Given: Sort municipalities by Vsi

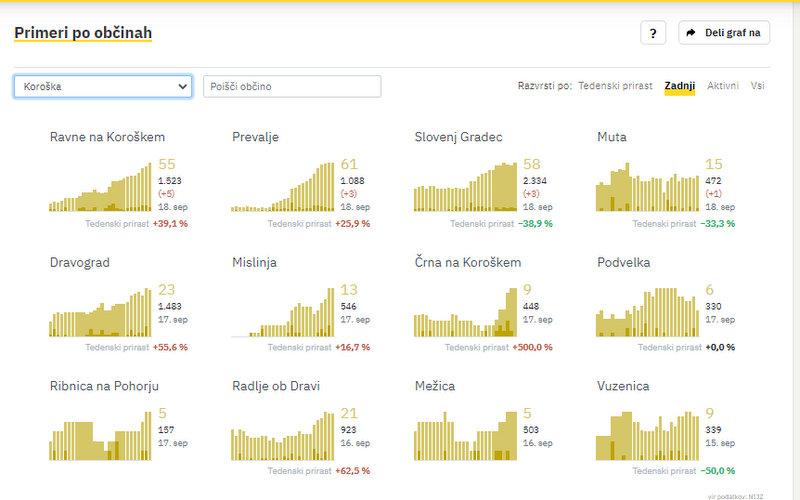Looking at the screenshot, I should pos(758,86).
